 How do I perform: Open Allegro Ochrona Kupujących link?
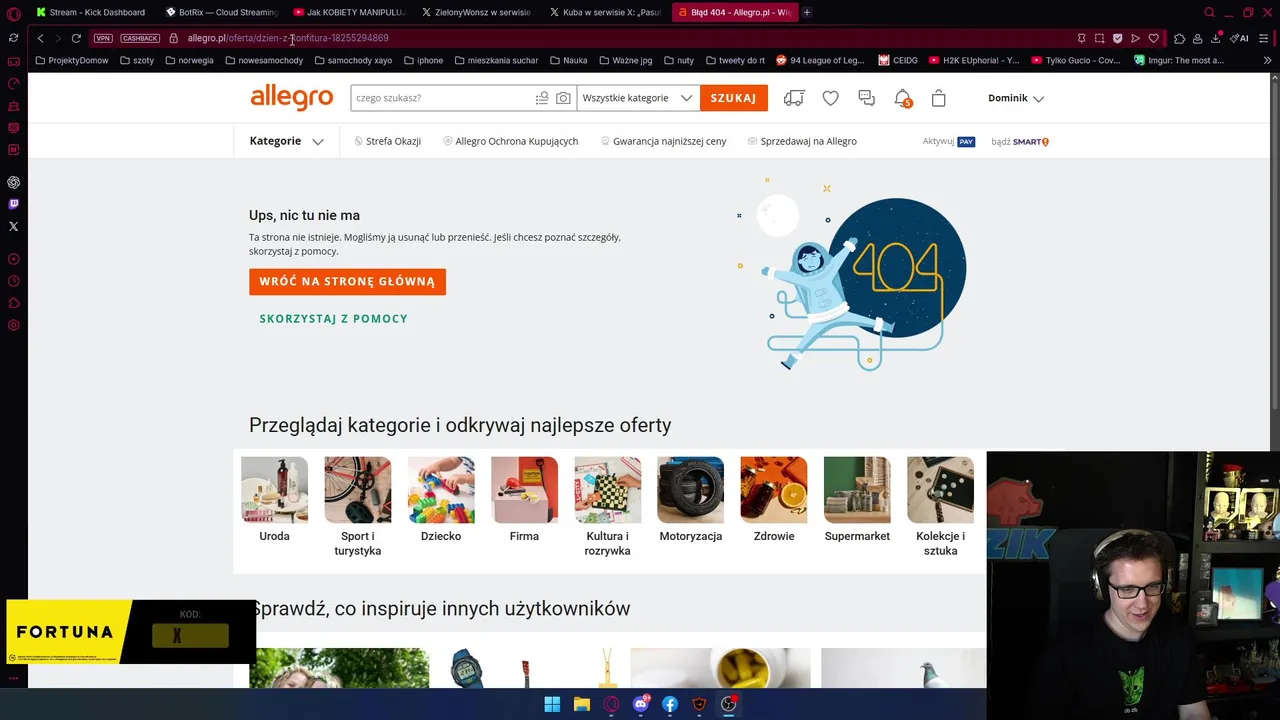point(510,141)
